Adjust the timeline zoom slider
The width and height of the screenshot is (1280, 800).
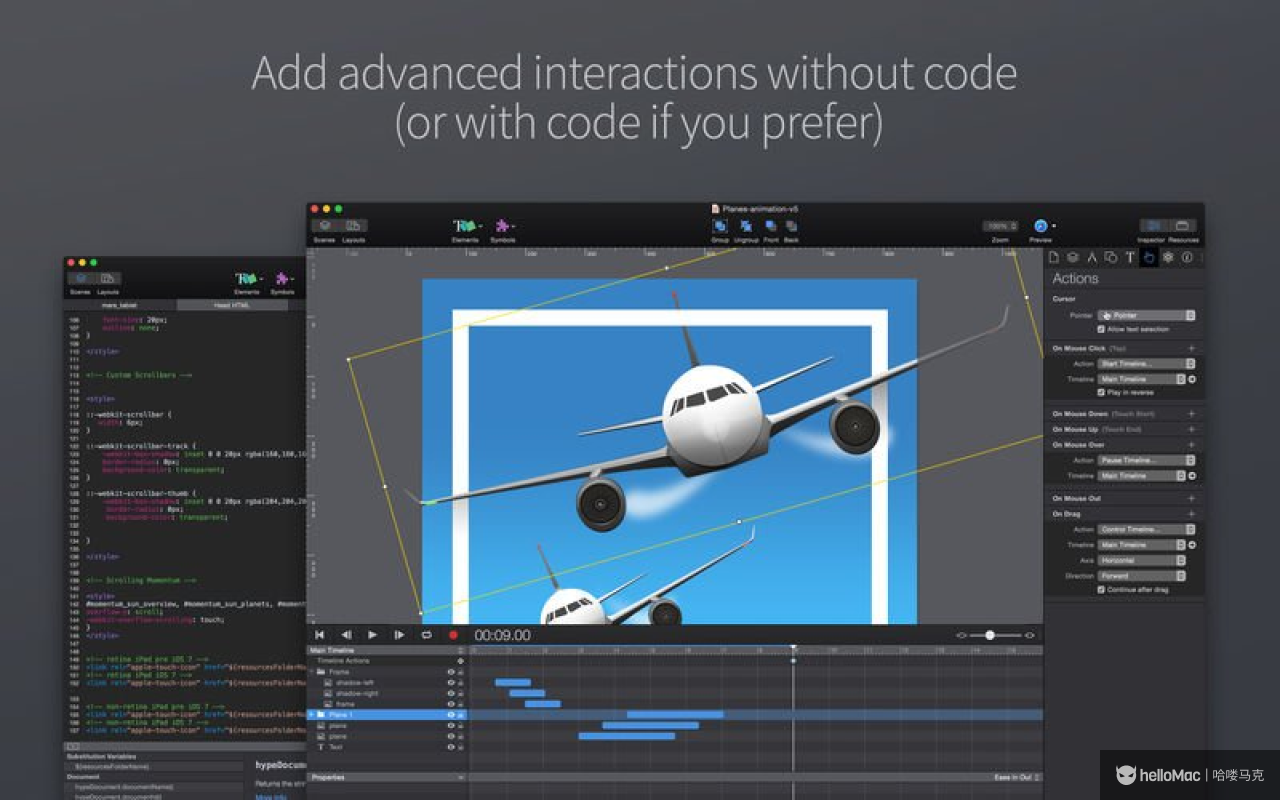pos(990,635)
